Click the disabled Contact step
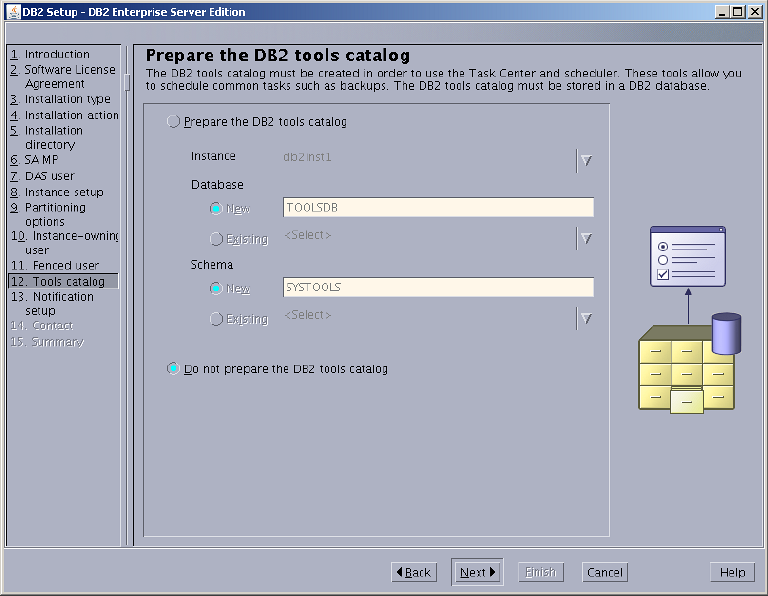768x596 pixels. [x=42, y=326]
